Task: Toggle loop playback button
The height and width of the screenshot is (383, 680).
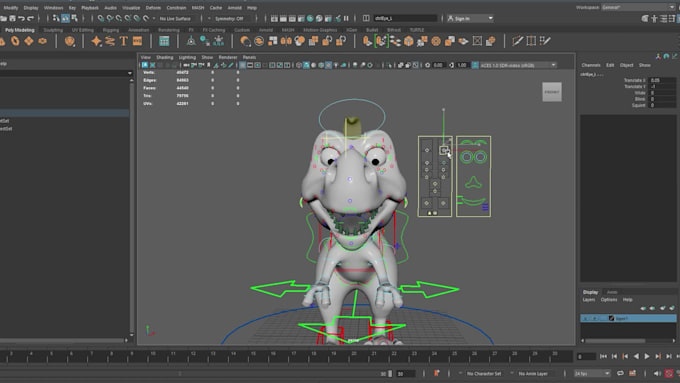Action: pyautogui.click(x=620, y=373)
